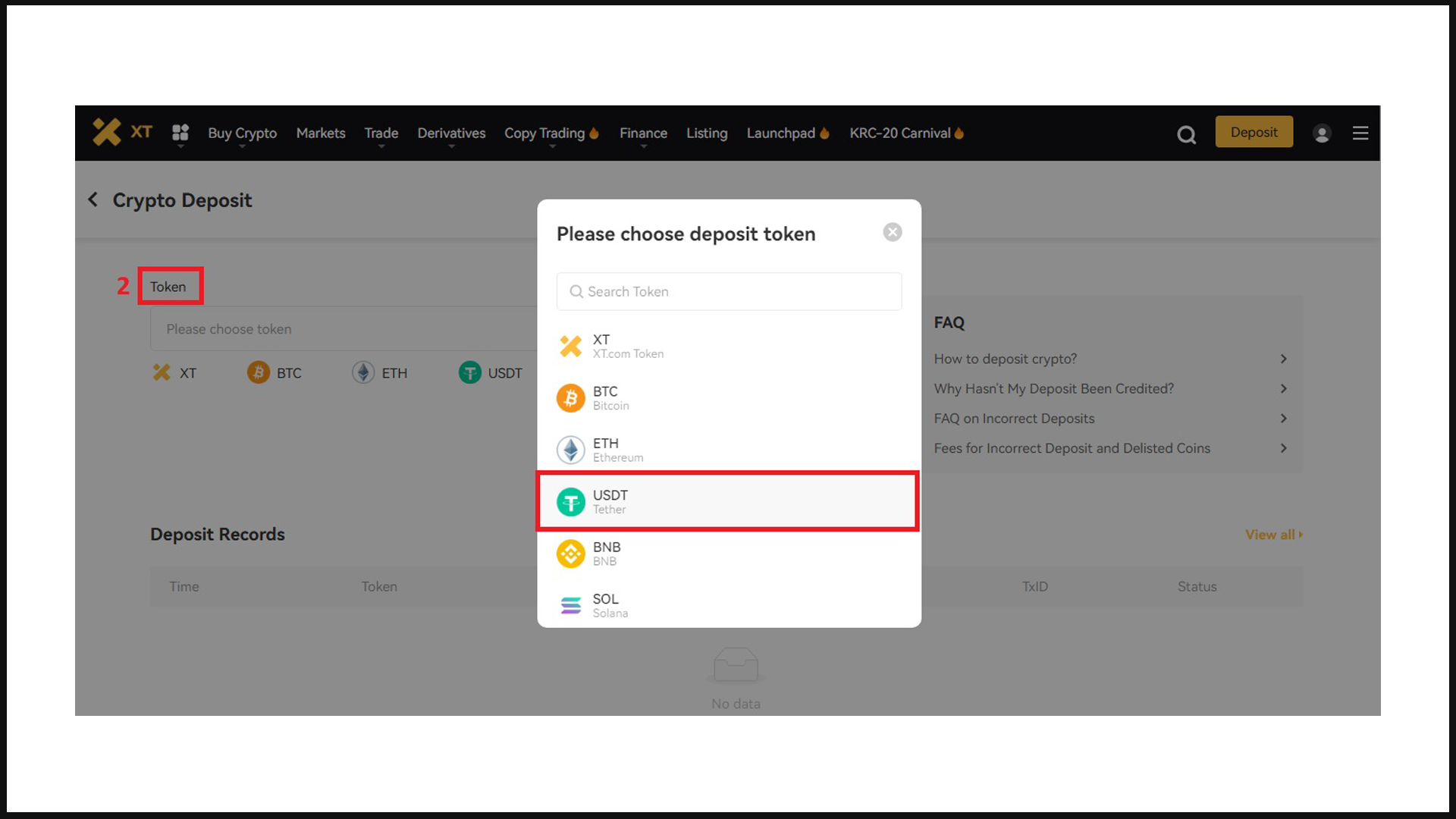Click the USDT label in token list
Screen dimensions: 1456x819
tap(610, 495)
